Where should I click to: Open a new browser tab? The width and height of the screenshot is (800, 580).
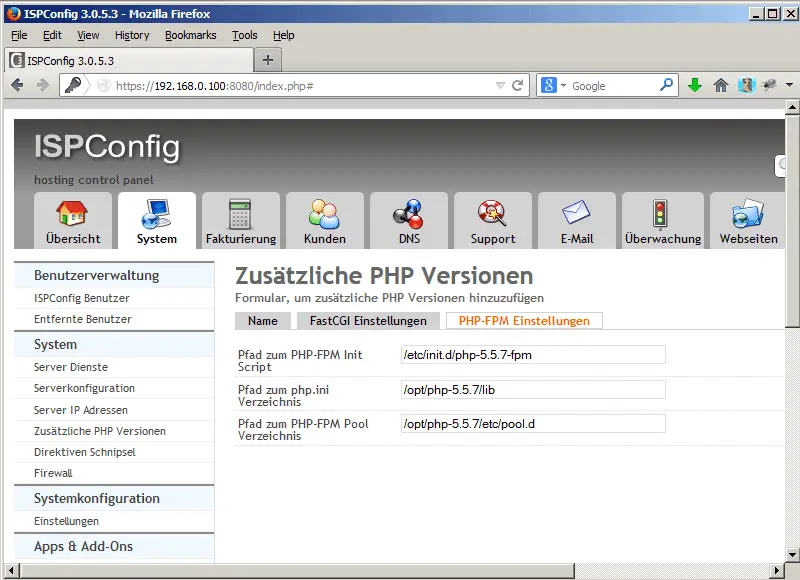coord(267,60)
